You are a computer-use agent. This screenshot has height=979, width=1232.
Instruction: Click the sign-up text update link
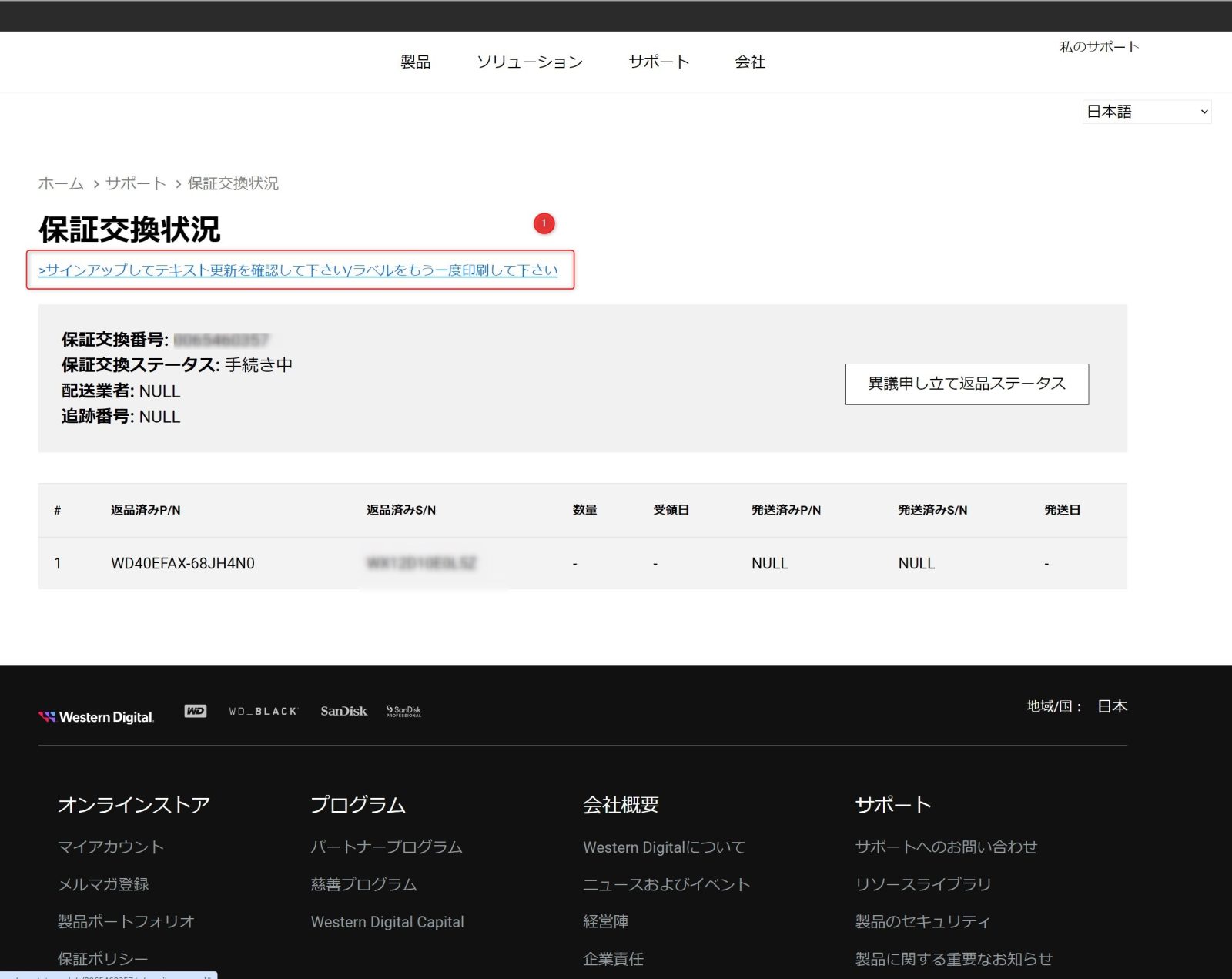[298, 270]
